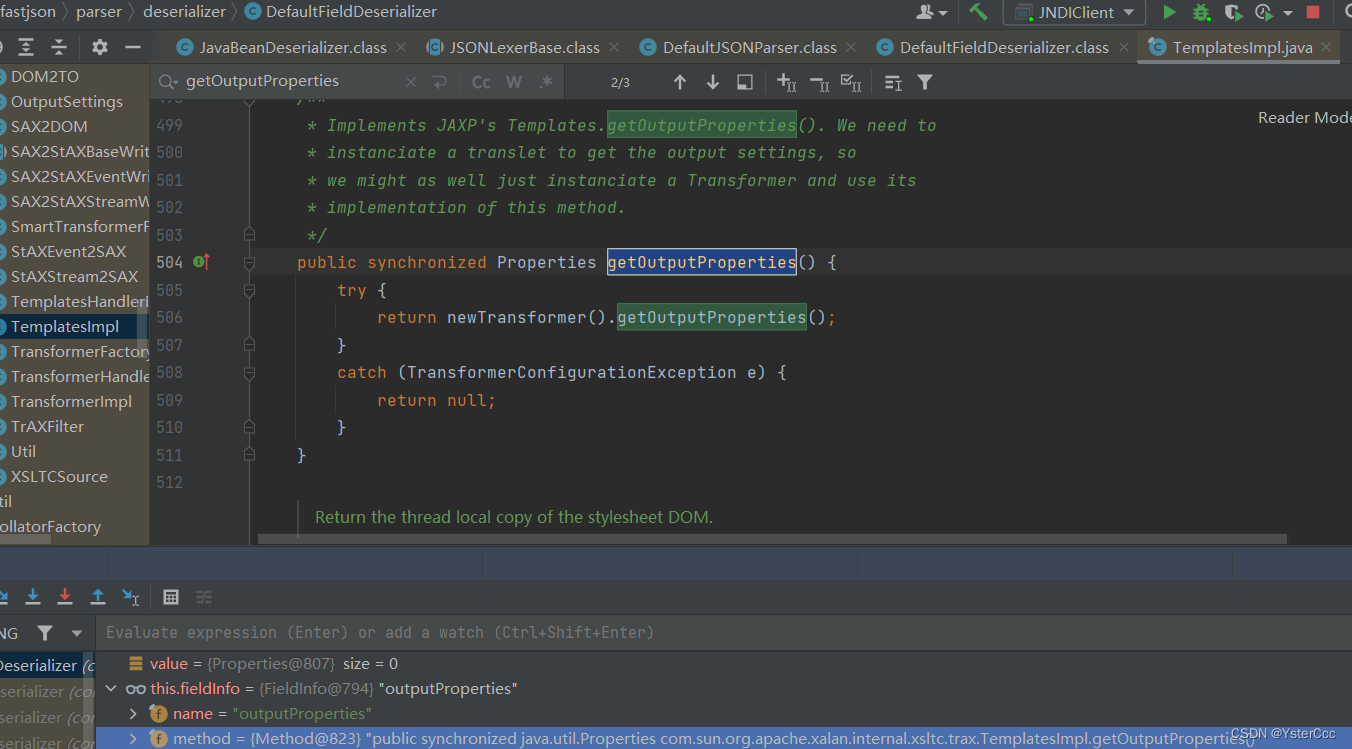Screen dimensions: 1352x749
Task: Run to cursor debug icon
Action: [x=130, y=597]
